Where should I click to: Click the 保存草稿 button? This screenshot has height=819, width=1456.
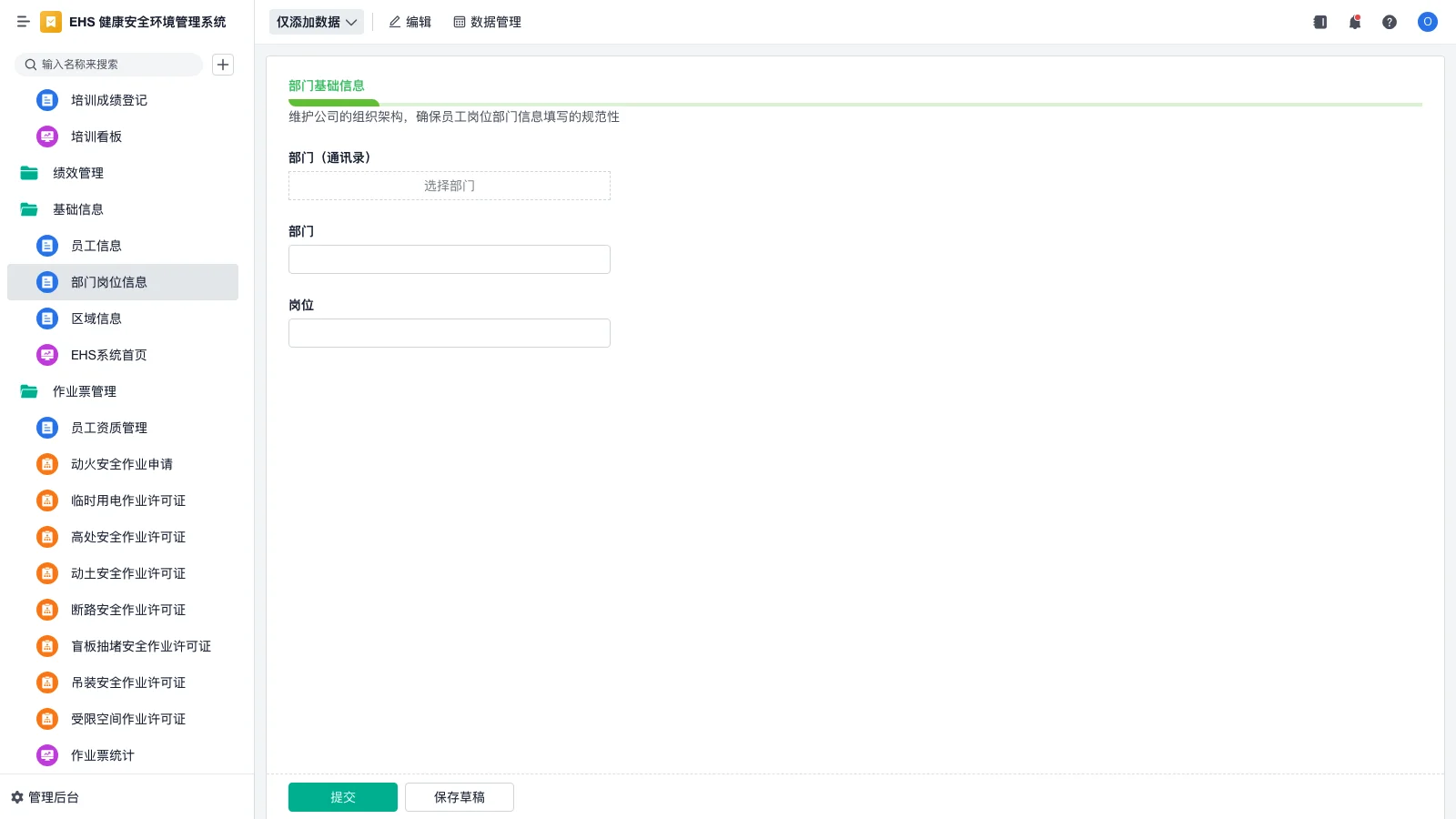point(460,797)
